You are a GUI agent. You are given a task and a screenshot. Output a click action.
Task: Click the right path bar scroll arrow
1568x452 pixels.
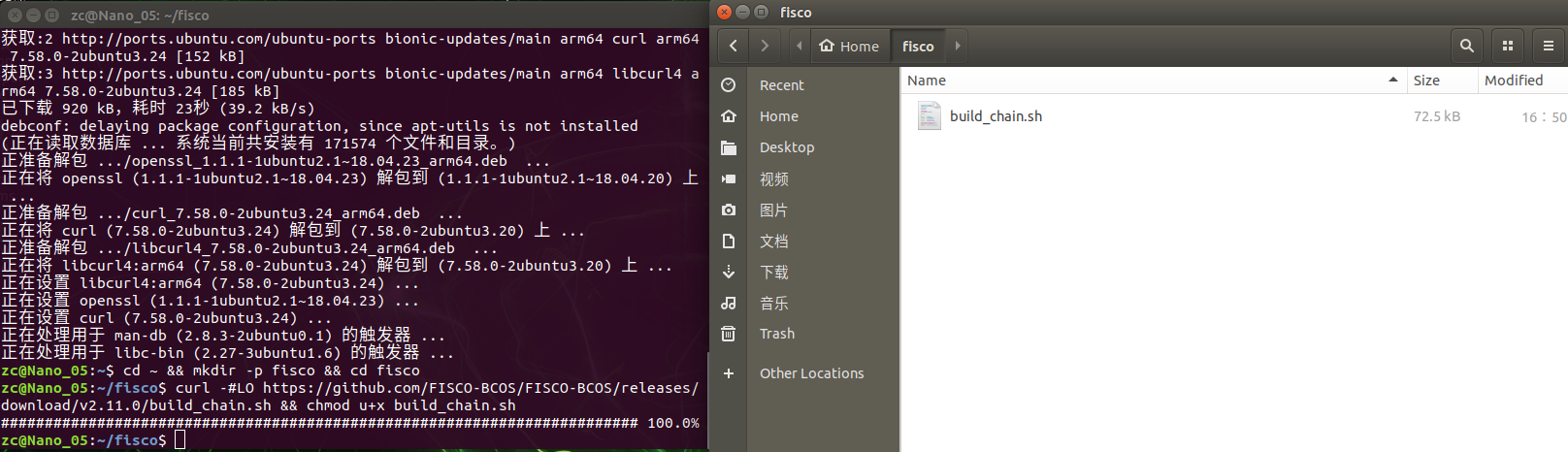[x=958, y=46]
